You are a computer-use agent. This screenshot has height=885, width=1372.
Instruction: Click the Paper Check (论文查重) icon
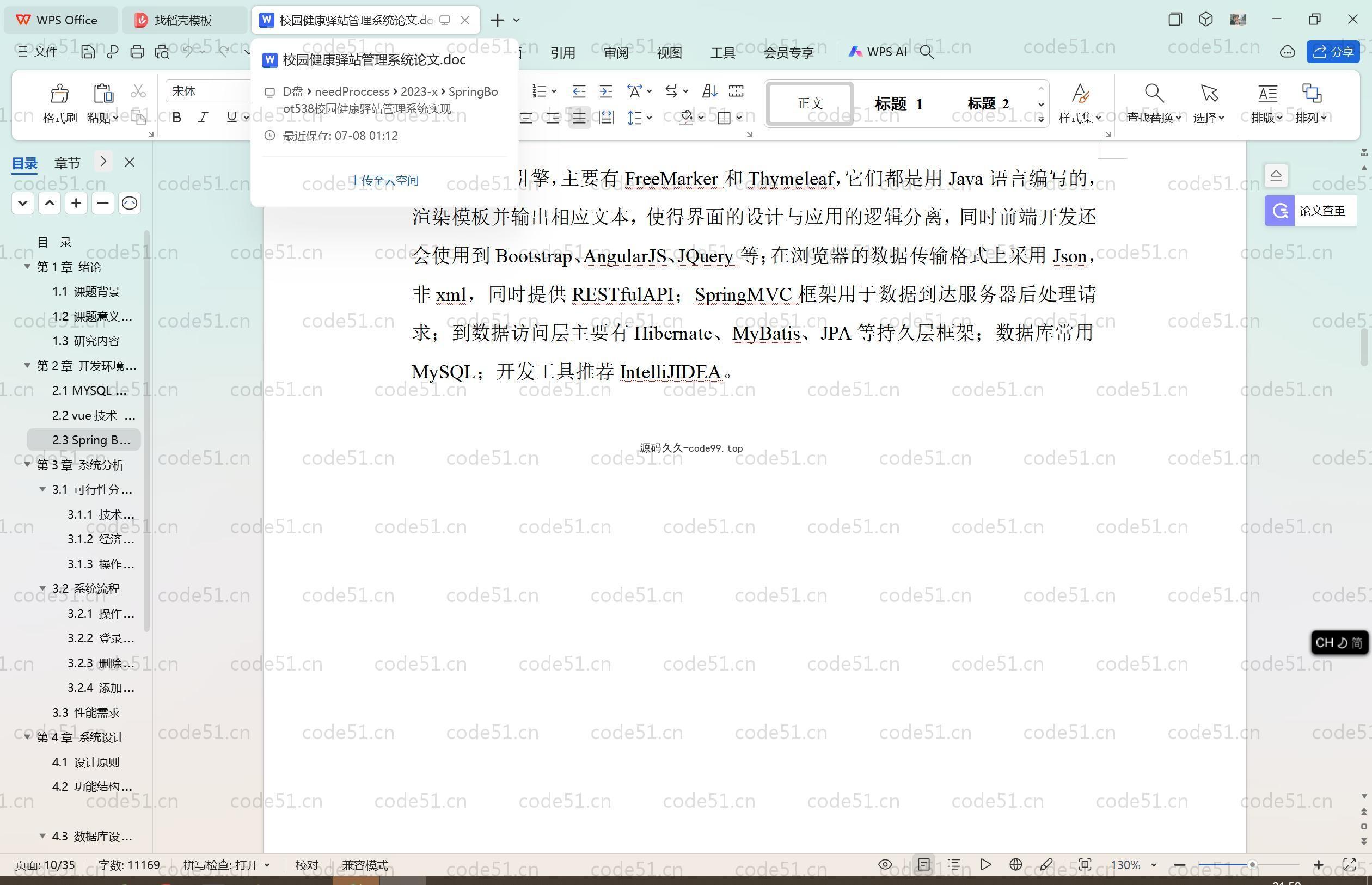click(1279, 211)
